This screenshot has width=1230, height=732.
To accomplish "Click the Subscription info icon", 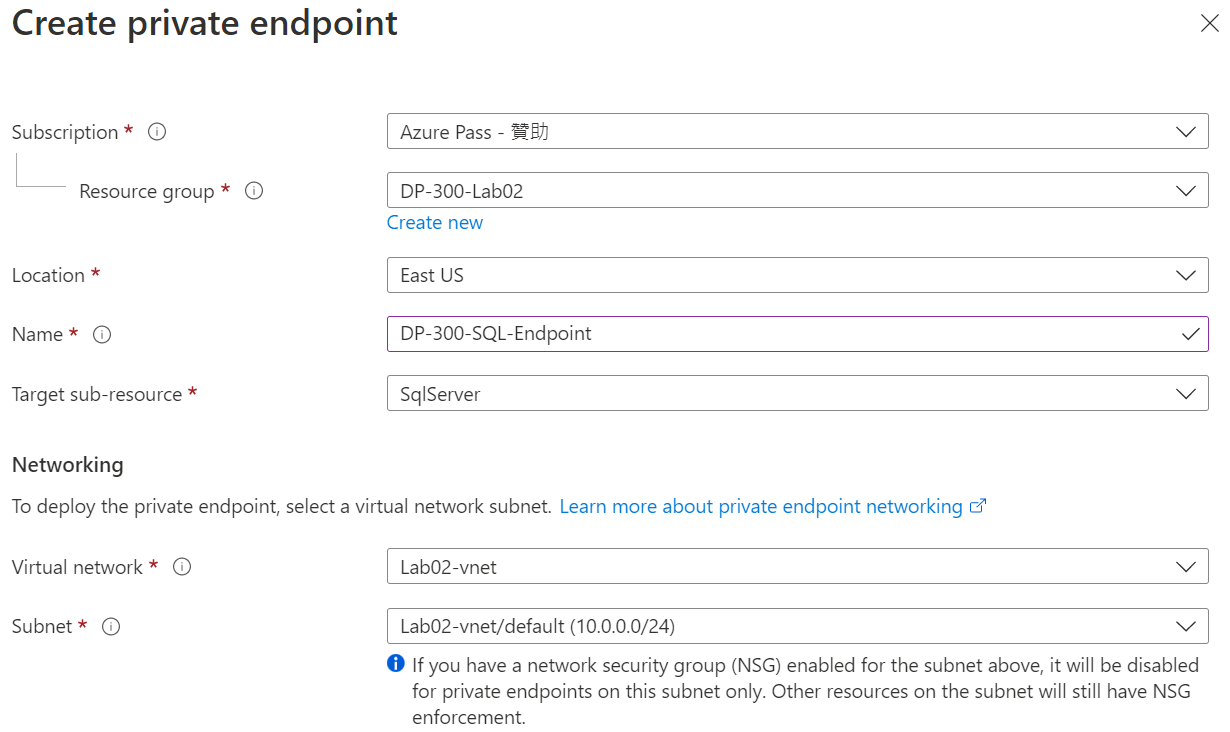I will click(157, 132).
